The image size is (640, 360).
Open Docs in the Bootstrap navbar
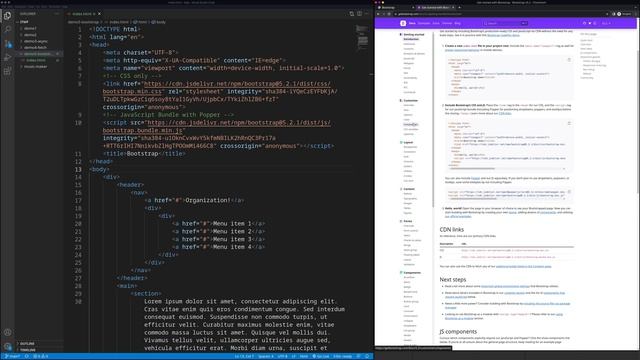(412, 23)
